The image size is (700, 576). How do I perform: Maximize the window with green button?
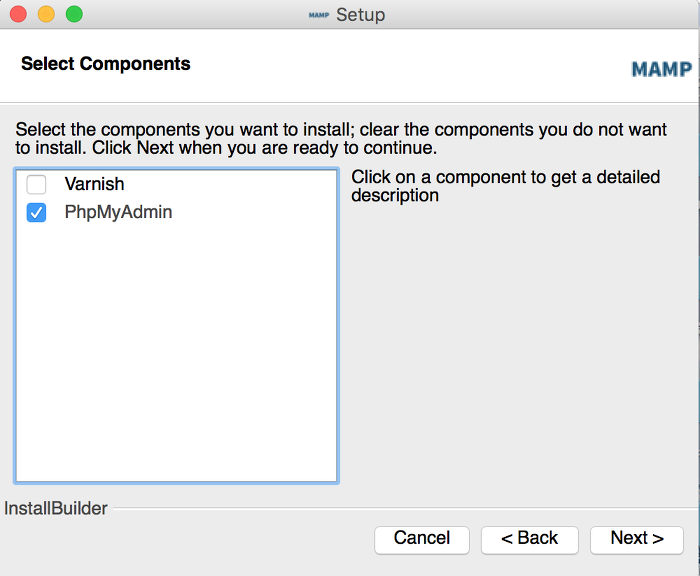74,14
